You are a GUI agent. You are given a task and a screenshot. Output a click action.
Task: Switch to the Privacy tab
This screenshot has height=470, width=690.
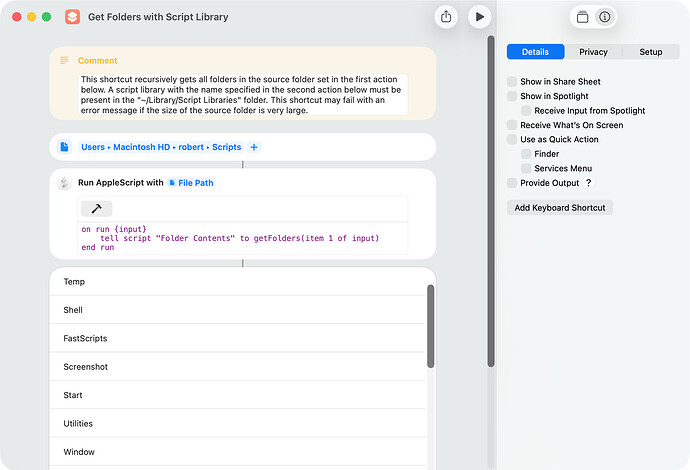[593, 52]
